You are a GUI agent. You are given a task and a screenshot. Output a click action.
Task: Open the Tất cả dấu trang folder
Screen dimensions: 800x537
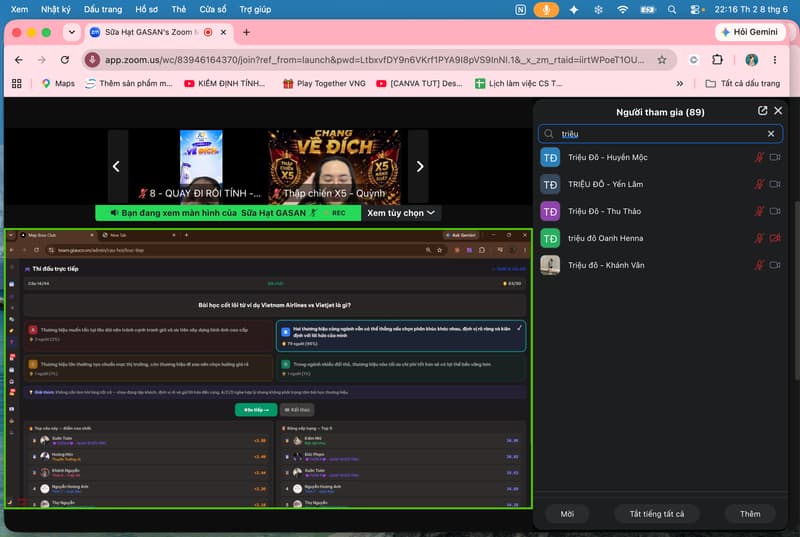tap(743, 83)
